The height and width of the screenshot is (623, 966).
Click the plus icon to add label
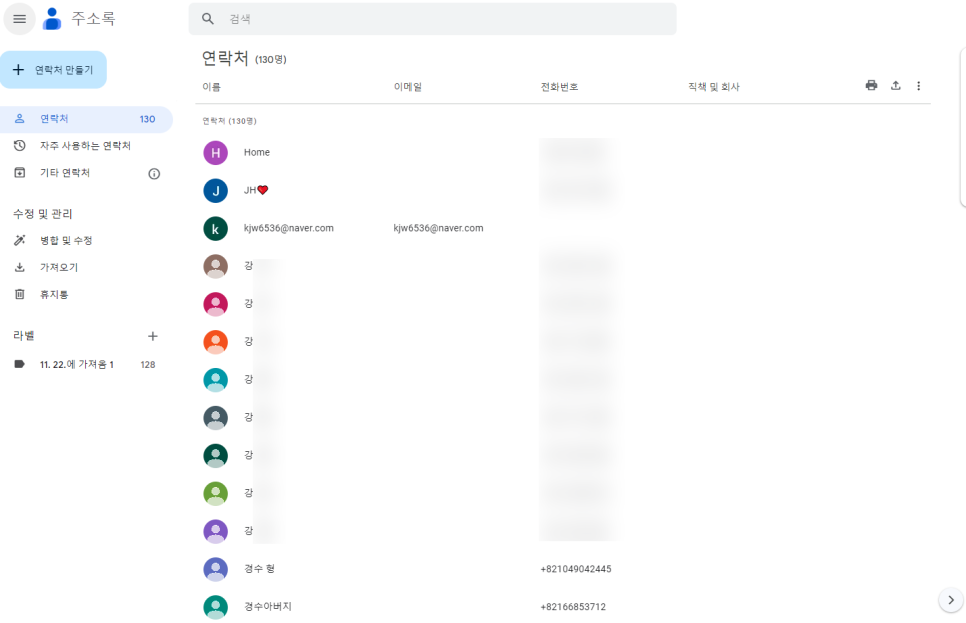[153, 336]
